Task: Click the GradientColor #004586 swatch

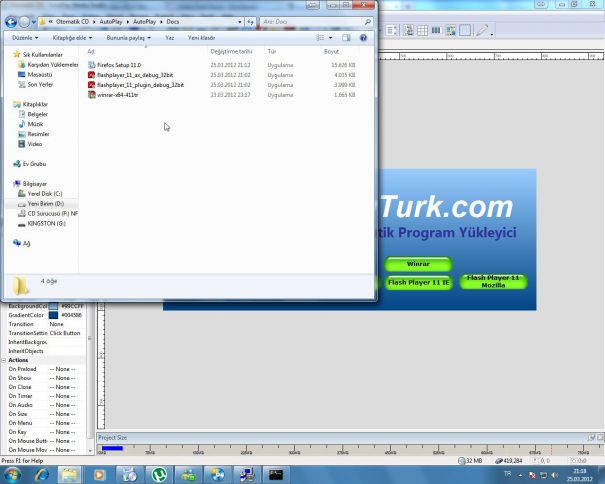Action: coord(53,315)
